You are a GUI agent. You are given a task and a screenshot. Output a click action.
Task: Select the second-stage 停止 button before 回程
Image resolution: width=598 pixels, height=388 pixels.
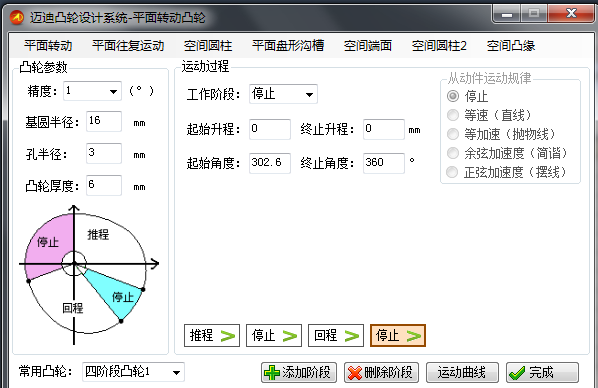(274, 336)
